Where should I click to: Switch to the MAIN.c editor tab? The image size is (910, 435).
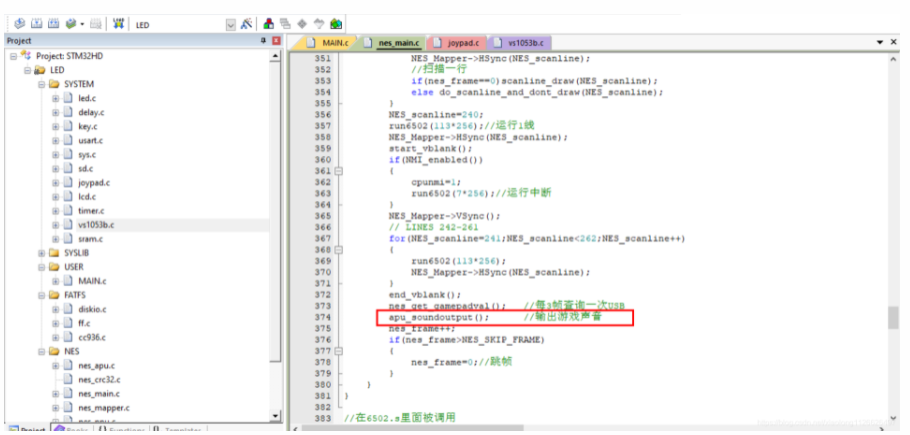[328, 43]
